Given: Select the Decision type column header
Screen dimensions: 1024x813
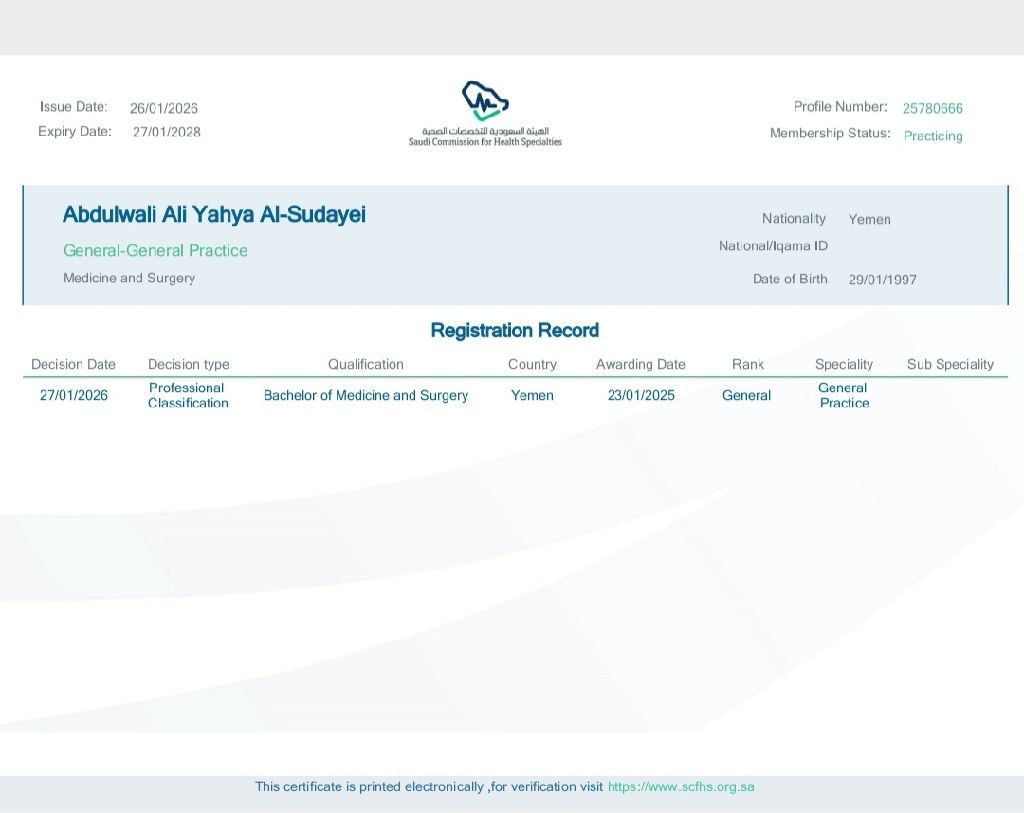Looking at the screenshot, I should pos(188,365).
